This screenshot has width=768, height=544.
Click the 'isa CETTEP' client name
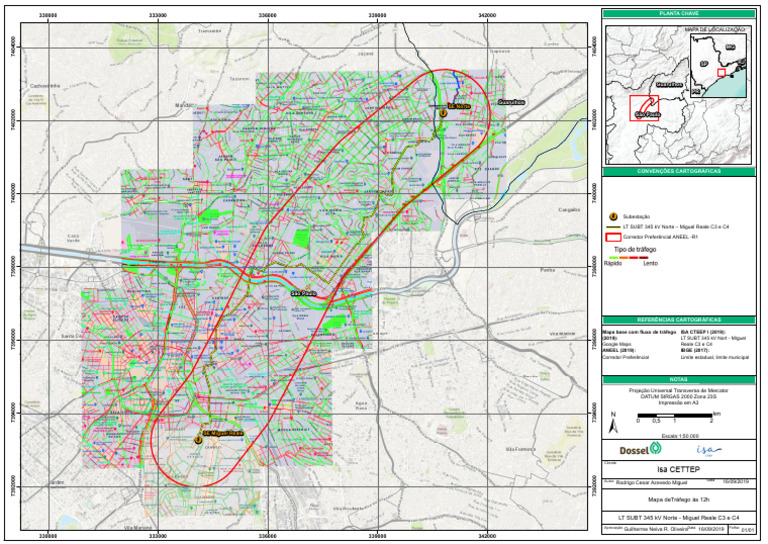click(679, 470)
